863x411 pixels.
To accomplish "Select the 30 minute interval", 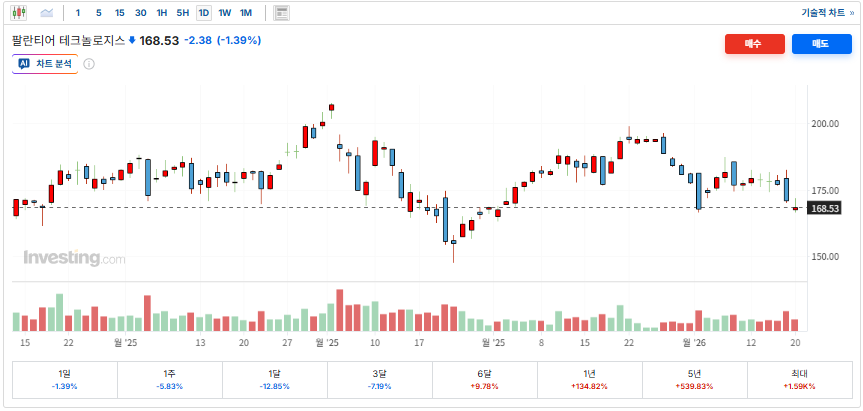I will click(x=140, y=13).
